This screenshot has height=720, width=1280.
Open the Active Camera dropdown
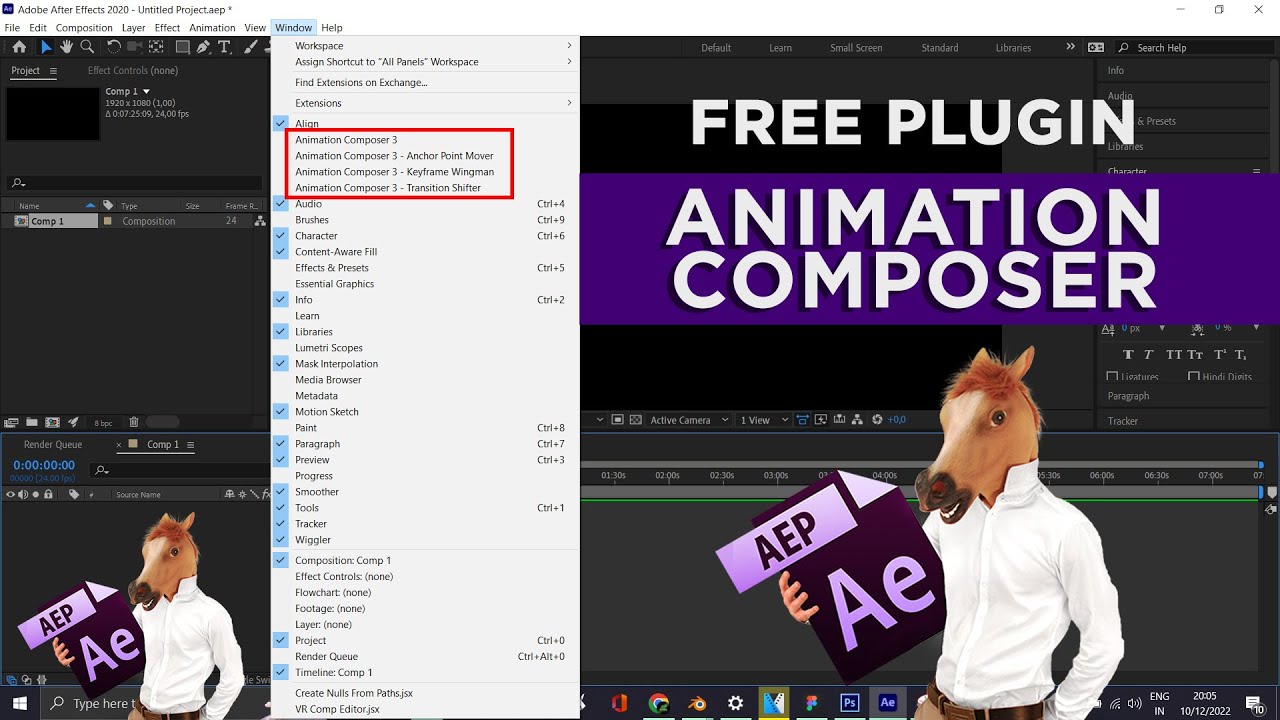(x=689, y=420)
